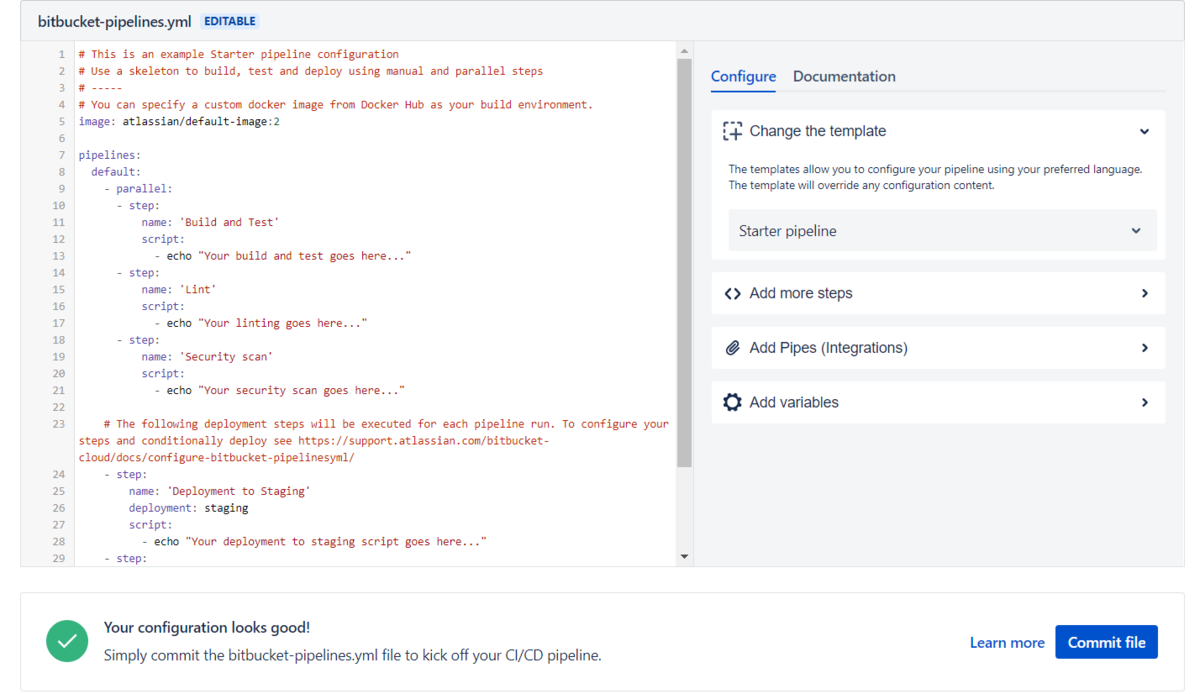Screen dimensions: 1200x694
Task: Click the bitbucket-pipelines.yml file title
Action: pyautogui.click(x=114, y=21)
